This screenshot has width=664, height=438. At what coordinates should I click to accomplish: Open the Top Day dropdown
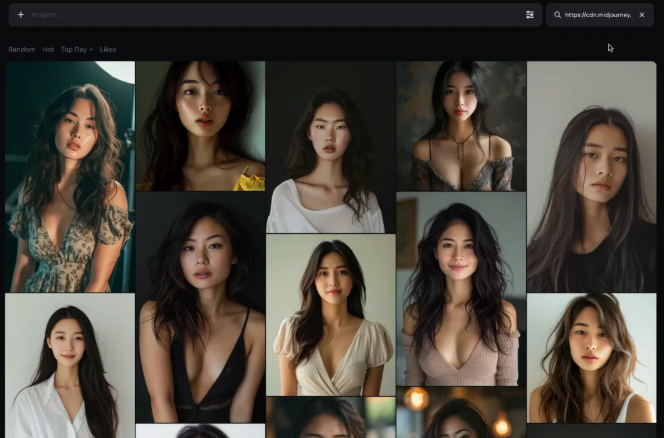tap(77, 50)
